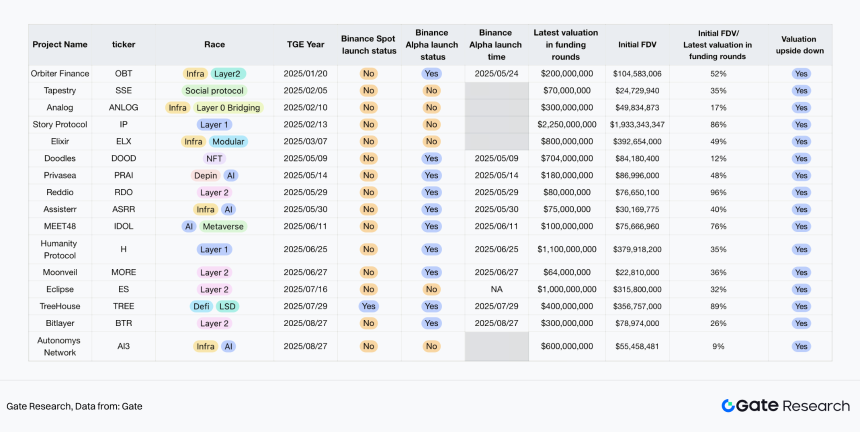Click the Story Protocol project name
The height and width of the screenshot is (432, 860).
point(60,124)
